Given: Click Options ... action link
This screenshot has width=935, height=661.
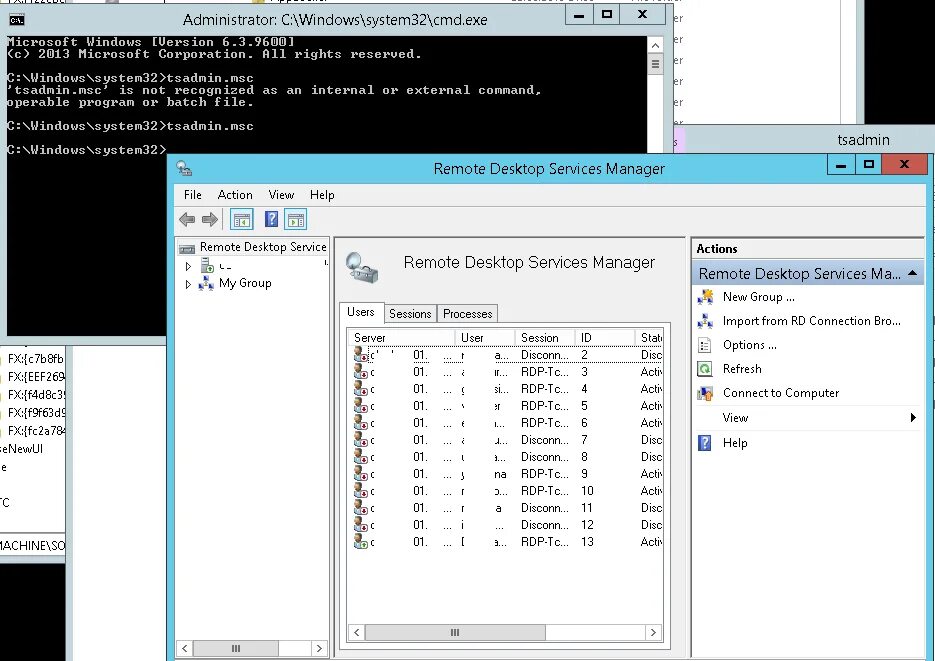Looking at the screenshot, I should pos(750,345).
